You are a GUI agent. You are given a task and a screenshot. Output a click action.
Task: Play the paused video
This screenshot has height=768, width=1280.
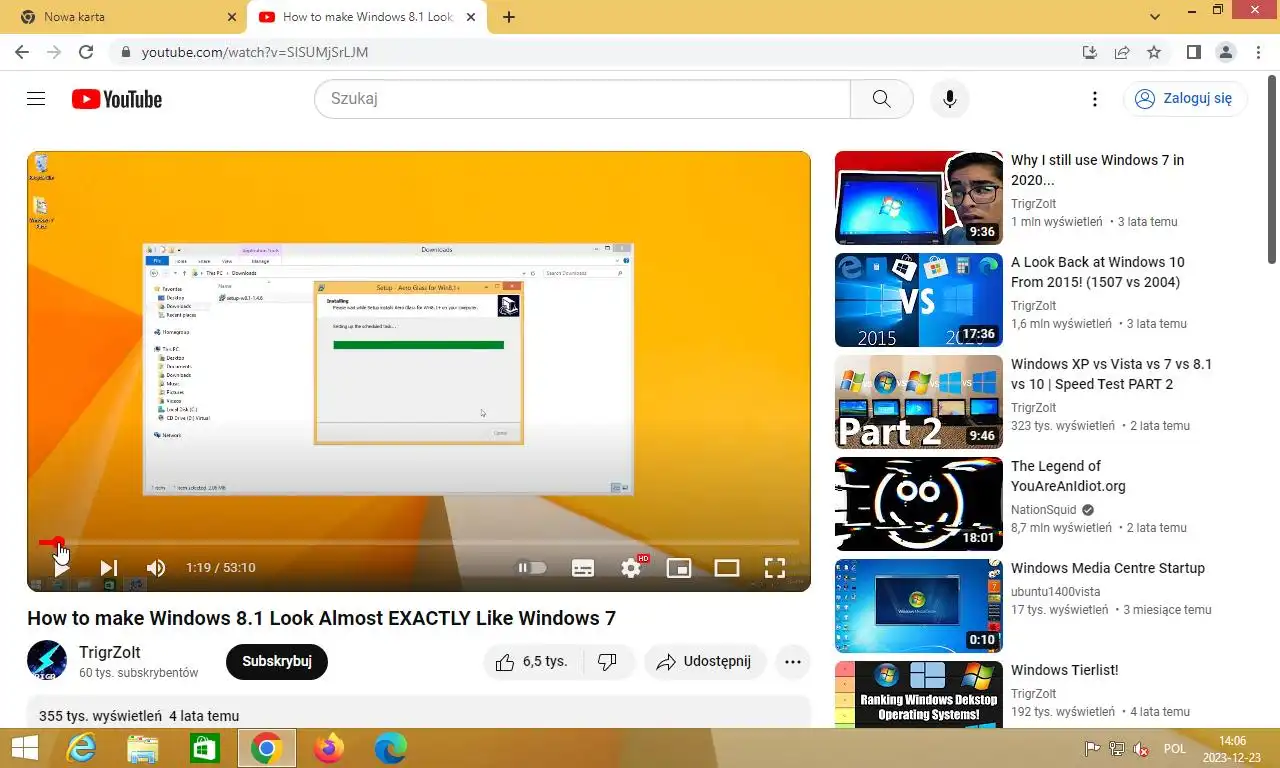[x=62, y=568]
